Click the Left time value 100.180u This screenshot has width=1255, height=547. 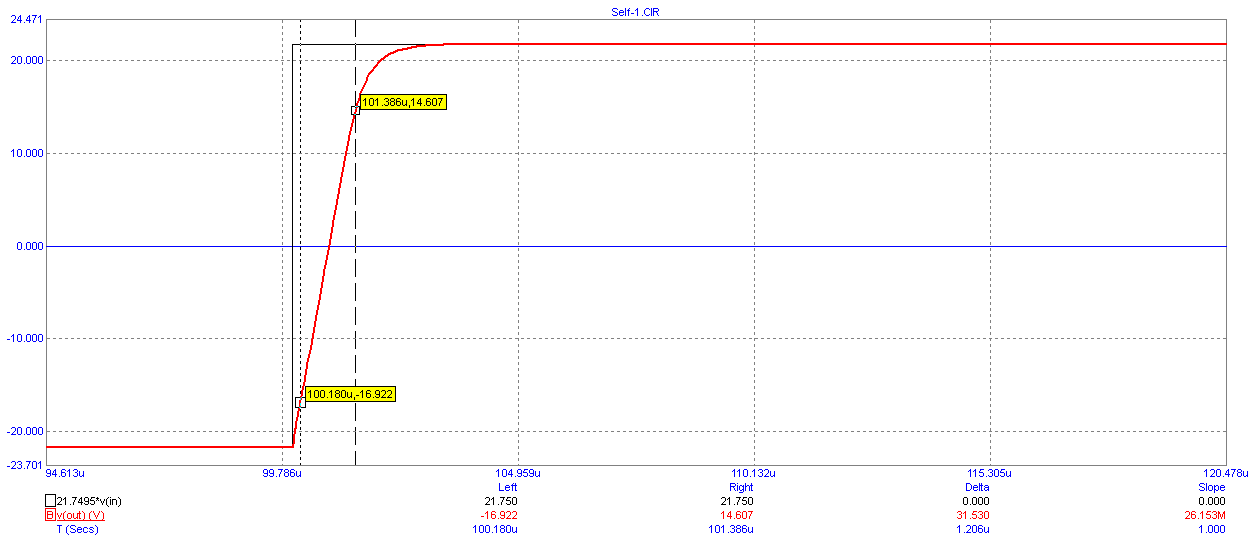497,529
